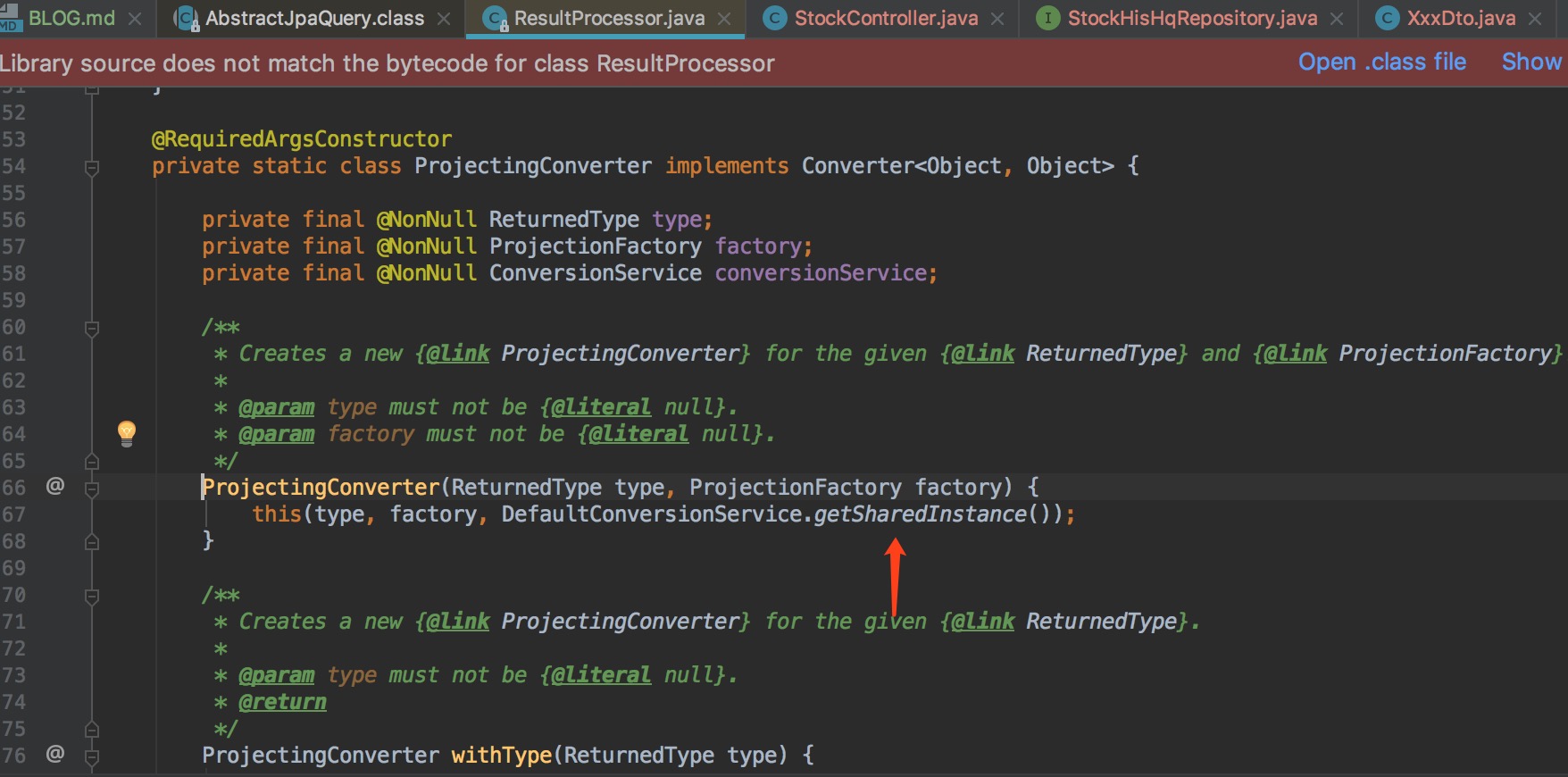
Task: Open the .class file link
Action: tap(1381, 62)
